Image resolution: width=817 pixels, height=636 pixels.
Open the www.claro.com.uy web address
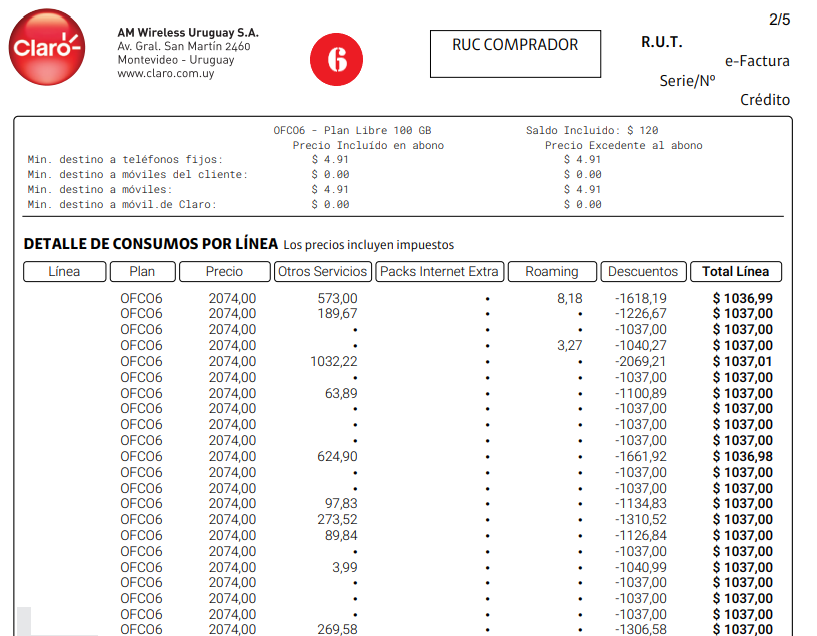[x=166, y=73]
